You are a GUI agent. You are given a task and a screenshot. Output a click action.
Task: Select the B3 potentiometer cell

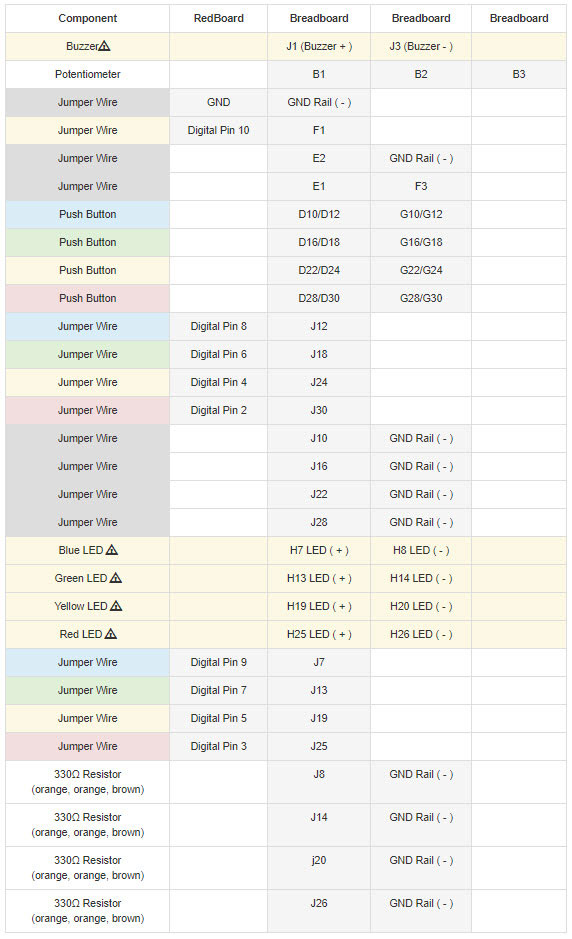pos(519,74)
